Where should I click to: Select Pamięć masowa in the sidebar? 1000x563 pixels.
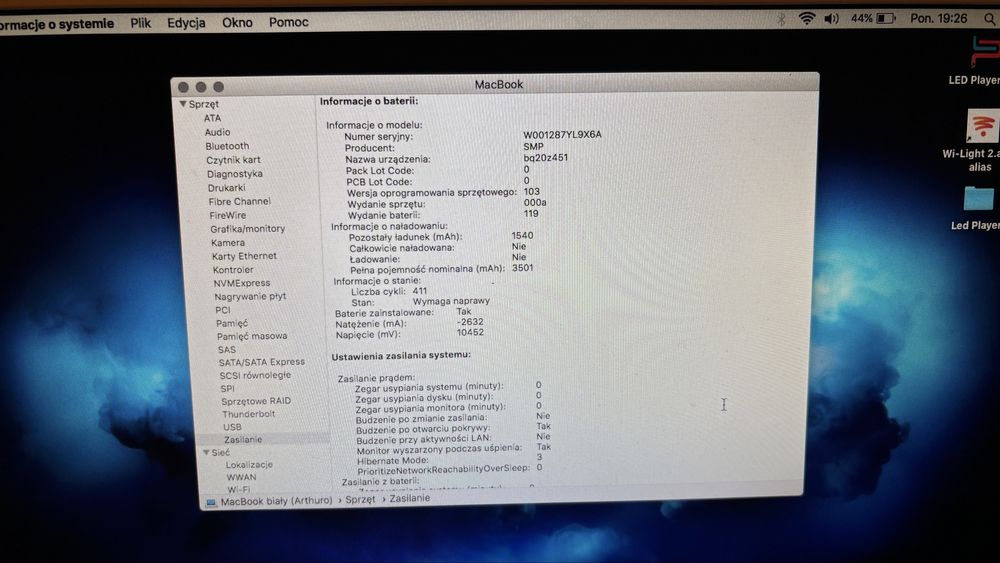coord(252,336)
